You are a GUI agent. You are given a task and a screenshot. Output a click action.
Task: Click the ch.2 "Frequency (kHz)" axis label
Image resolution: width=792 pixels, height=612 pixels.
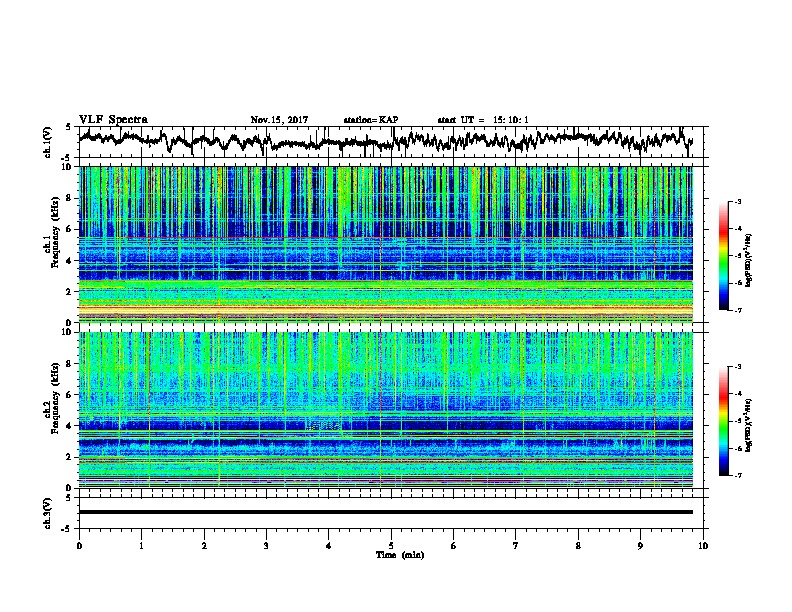coord(55,398)
